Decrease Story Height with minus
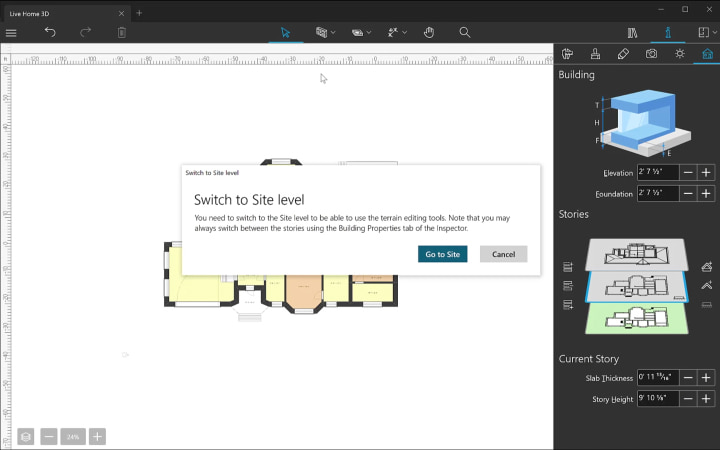The height and width of the screenshot is (450, 720). coord(688,399)
